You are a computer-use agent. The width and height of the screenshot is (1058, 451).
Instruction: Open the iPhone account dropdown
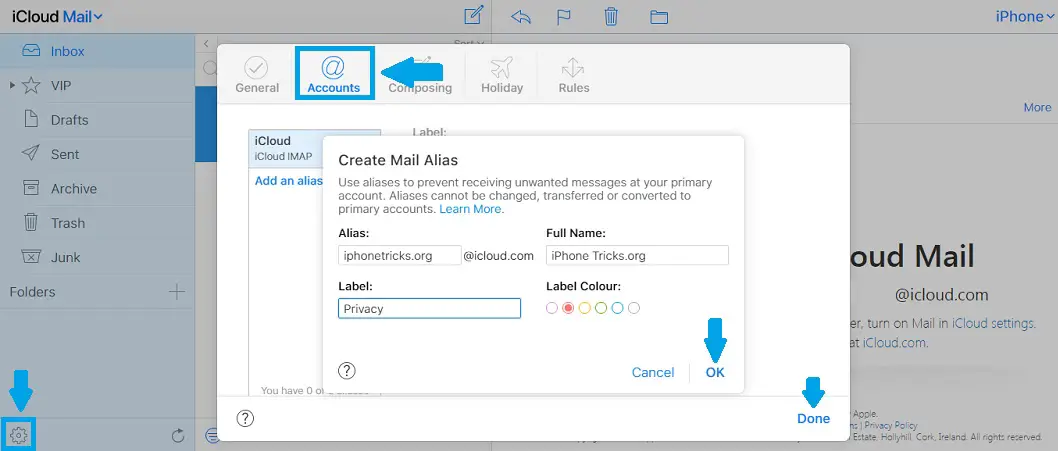(1024, 17)
